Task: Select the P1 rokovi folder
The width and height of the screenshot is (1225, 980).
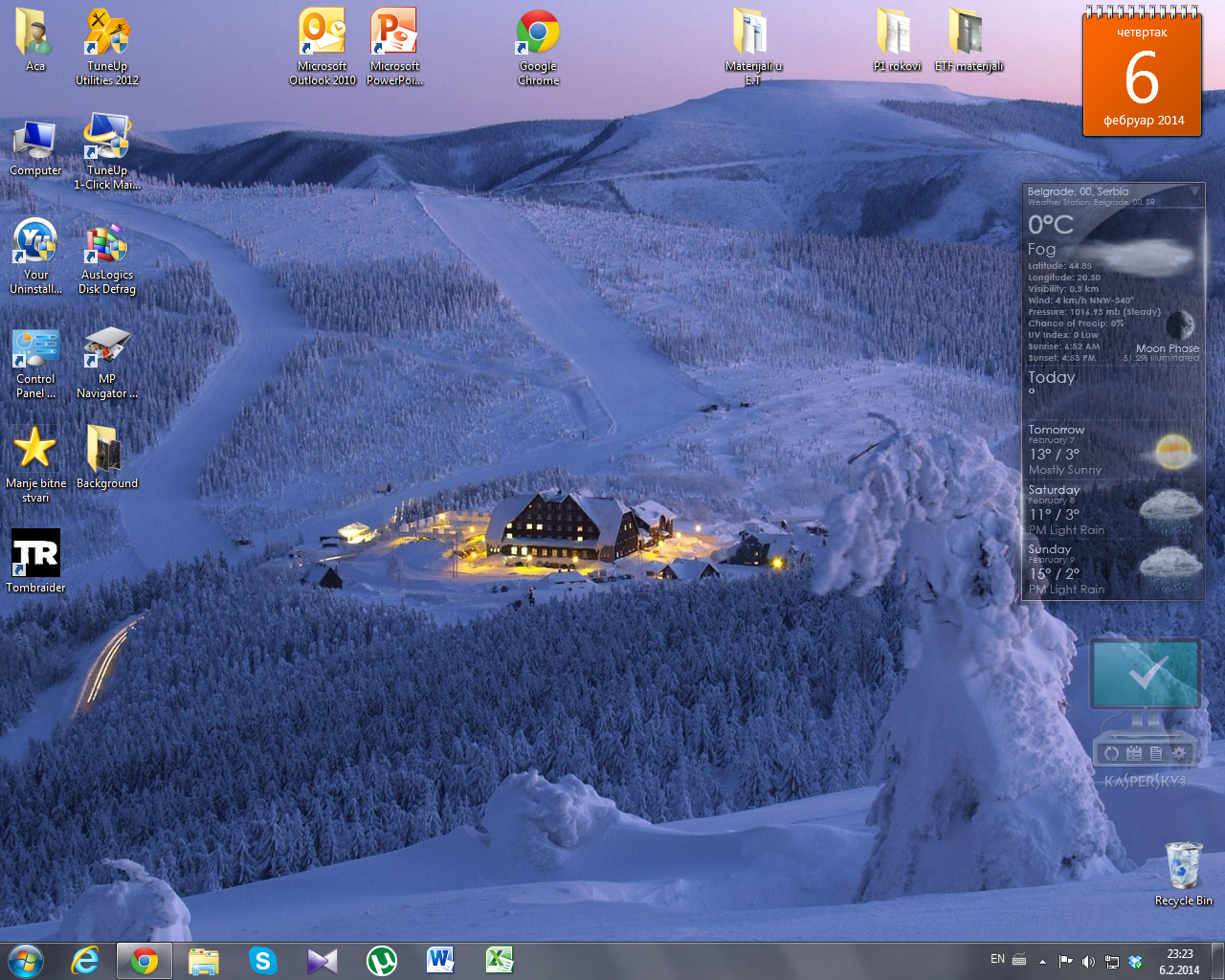Action: pyautogui.click(x=897, y=40)
